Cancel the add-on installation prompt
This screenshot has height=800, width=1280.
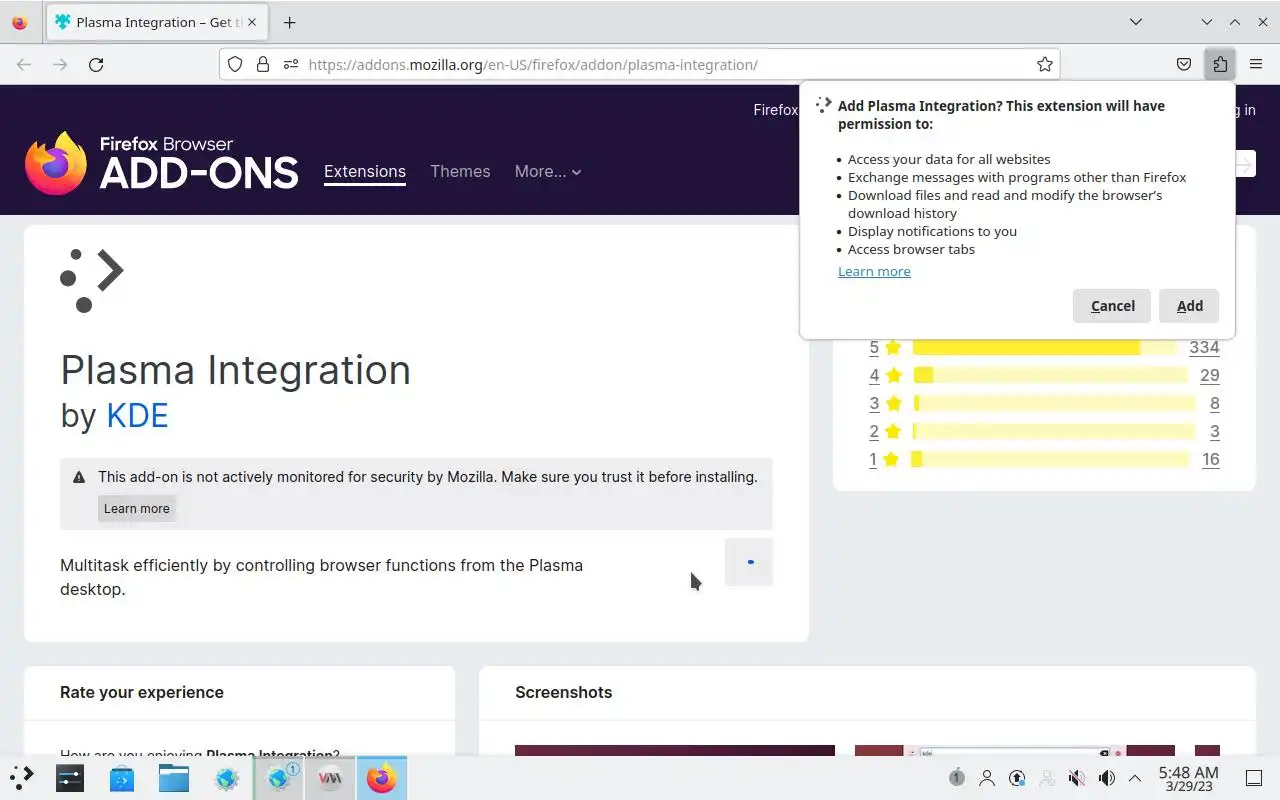(1112, 306)
